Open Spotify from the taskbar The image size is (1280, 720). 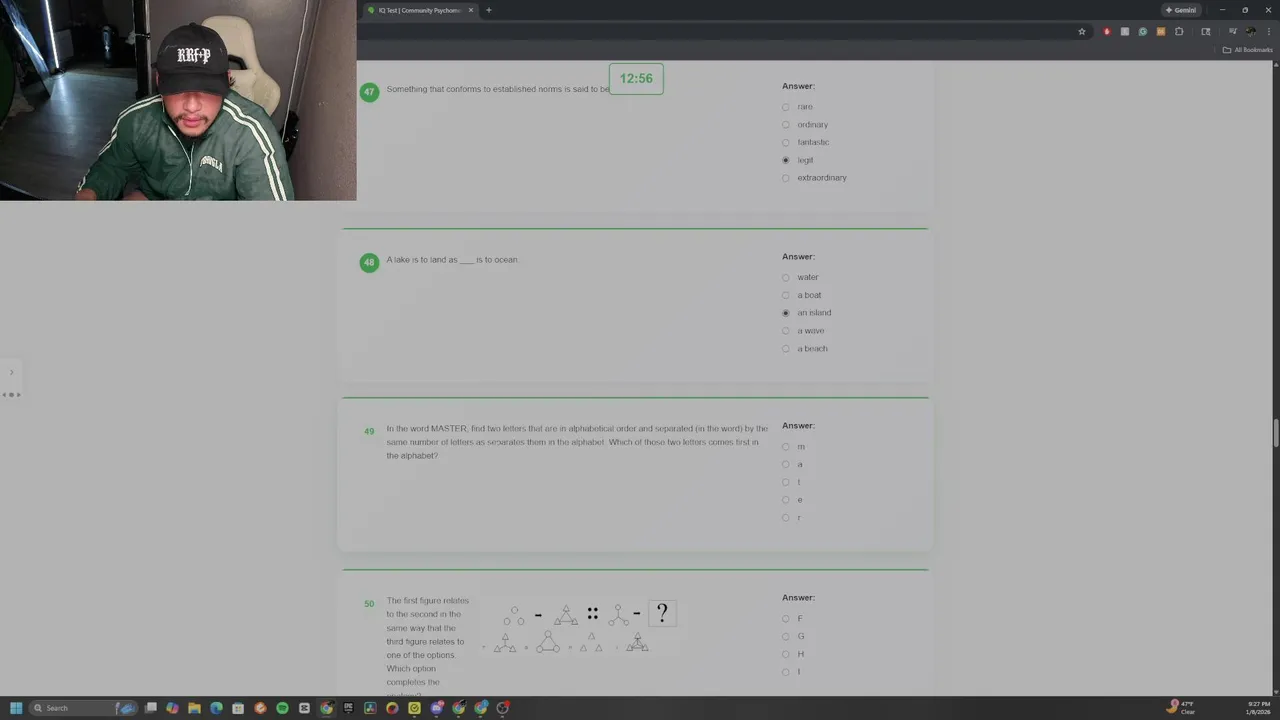point(282,708)
